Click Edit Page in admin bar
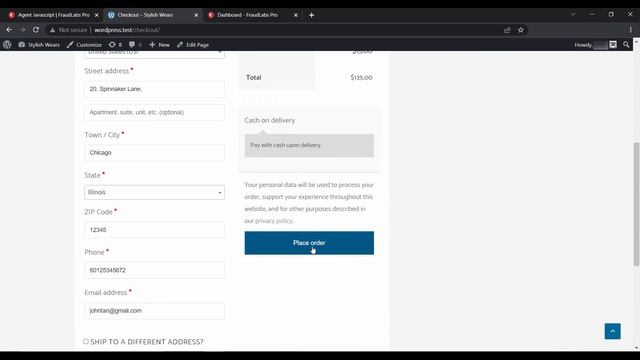This screenshot has width=640, height=360. click(193, 45)
